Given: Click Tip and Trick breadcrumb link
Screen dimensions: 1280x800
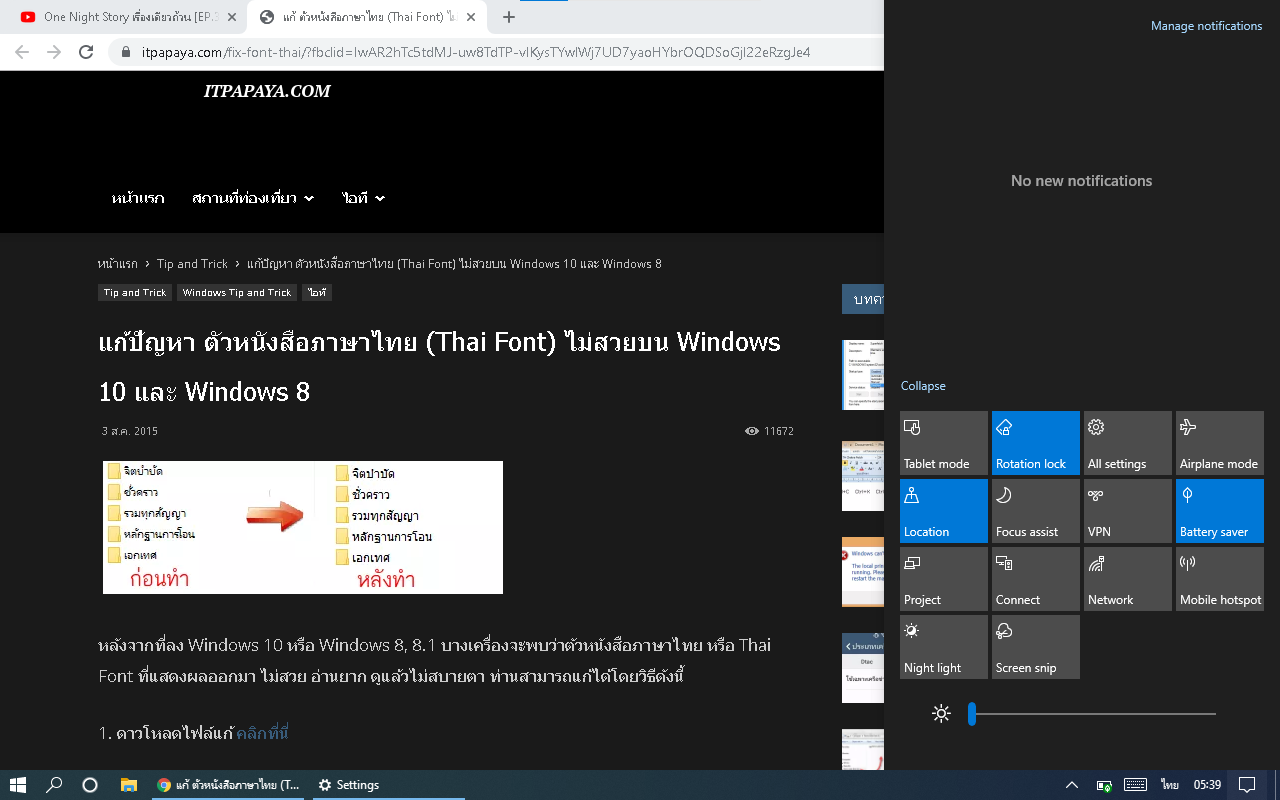Looking at the screenshot, I should click(192, 264).
